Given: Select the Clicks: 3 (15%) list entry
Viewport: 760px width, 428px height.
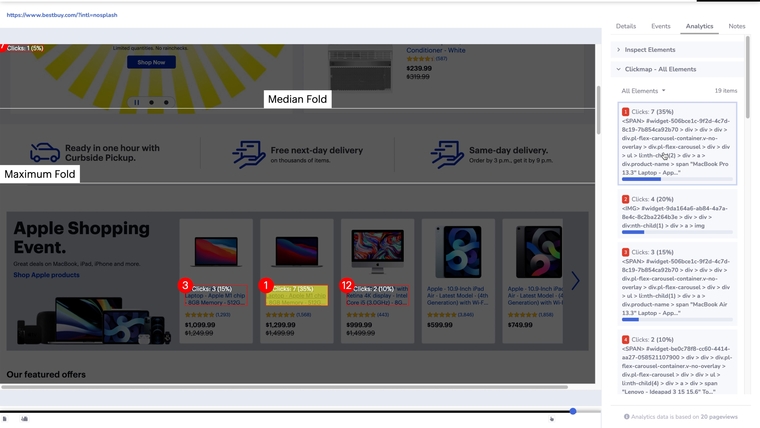Looking at the screenshot, I should 677,284.
